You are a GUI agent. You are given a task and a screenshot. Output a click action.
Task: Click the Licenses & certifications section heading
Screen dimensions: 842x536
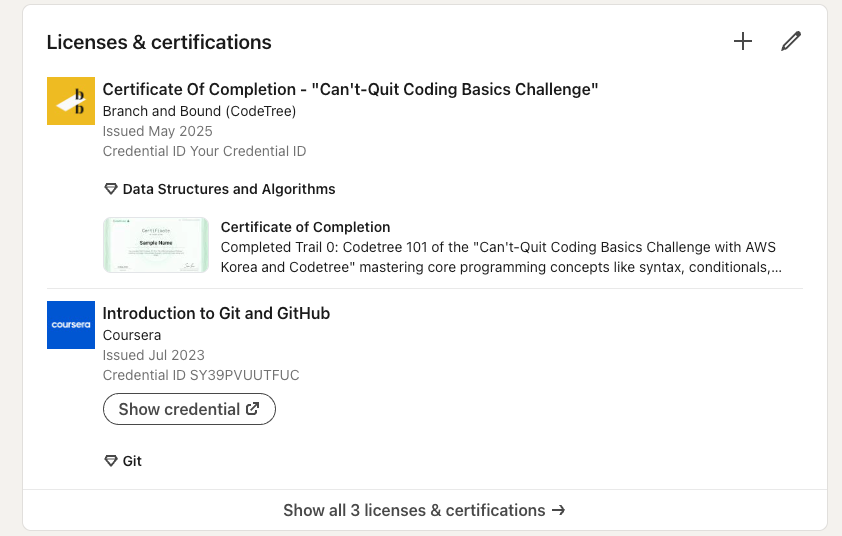pos(159,42)
